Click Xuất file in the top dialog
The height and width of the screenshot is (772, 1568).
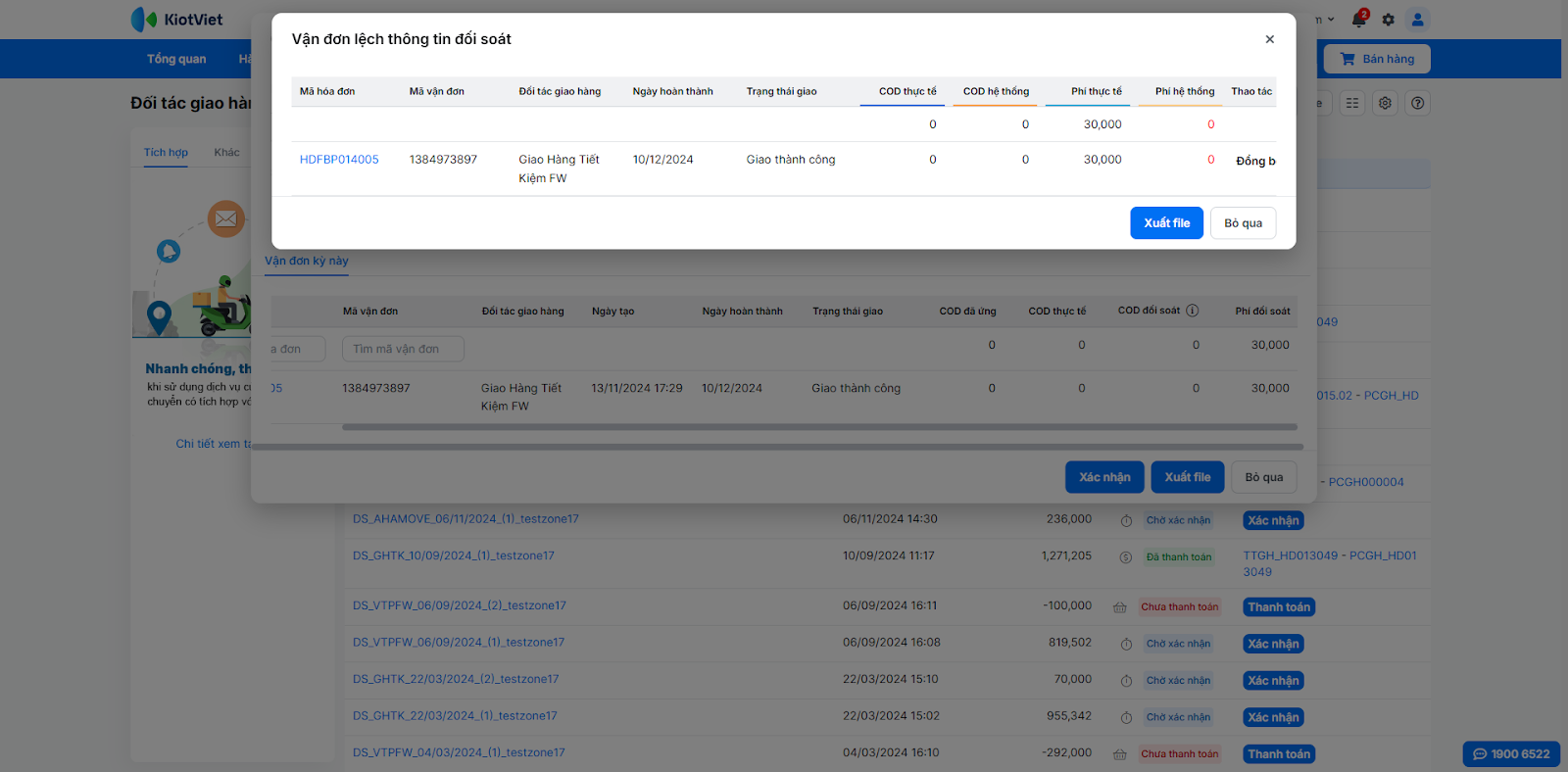click(x=1166, y=223)
